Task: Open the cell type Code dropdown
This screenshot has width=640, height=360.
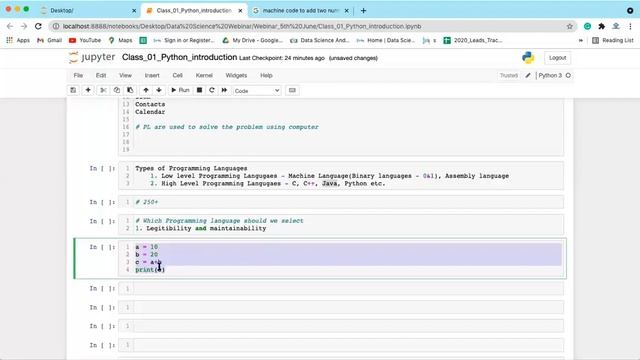Action: coord(257,91)
